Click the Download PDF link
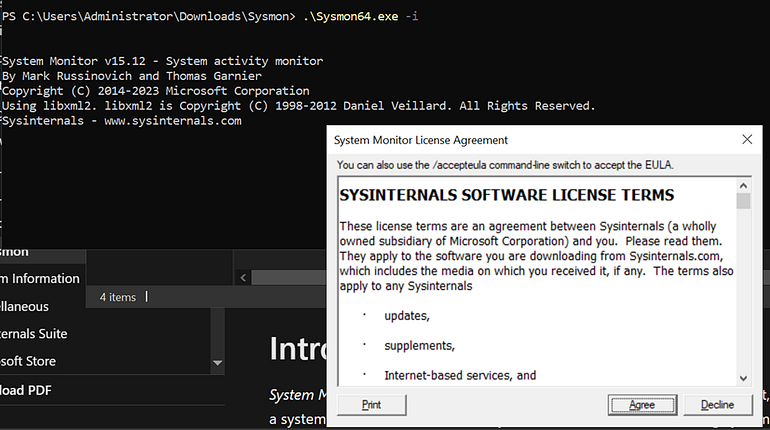This screenshot has height=430, width=770. [x=26, y=390]
